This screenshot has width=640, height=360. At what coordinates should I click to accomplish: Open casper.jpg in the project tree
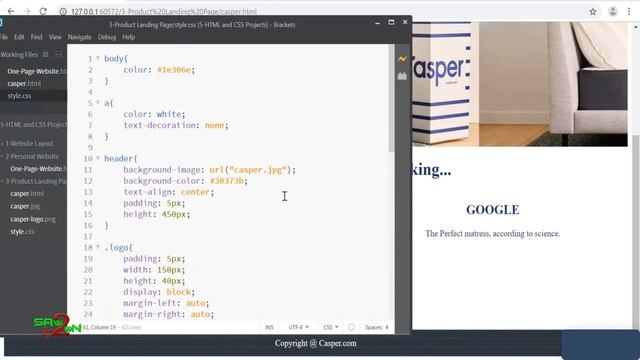(x=25, y=207)
